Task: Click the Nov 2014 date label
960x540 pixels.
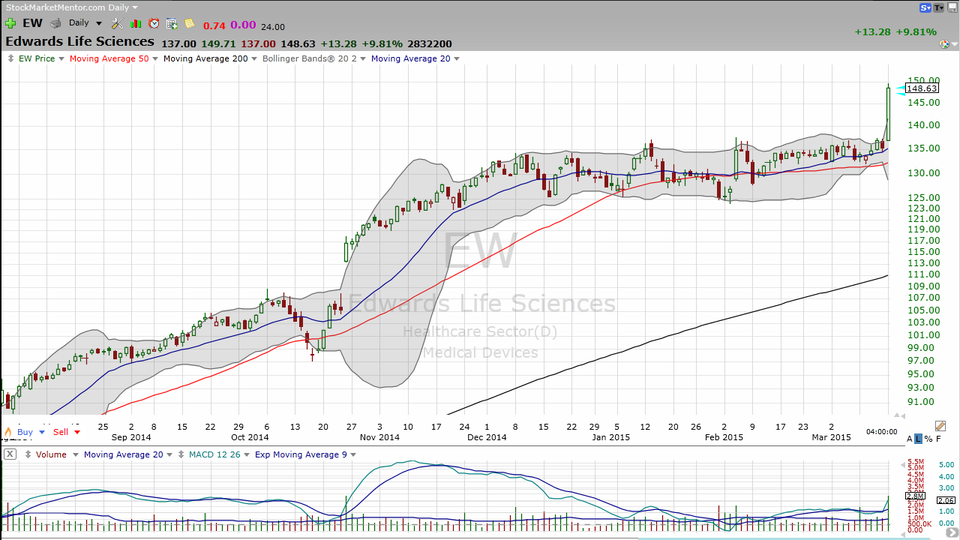Action: pos(380,437)
